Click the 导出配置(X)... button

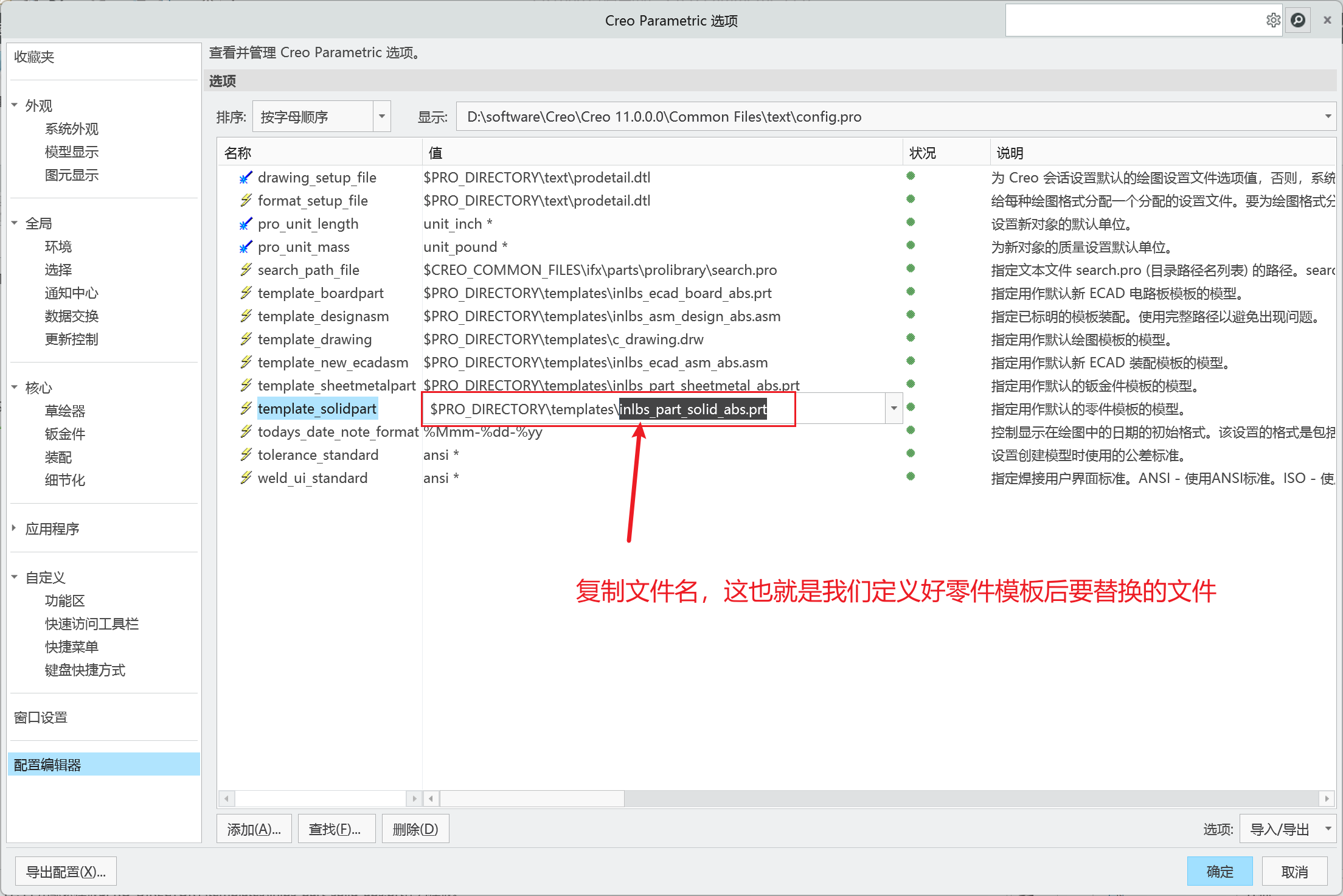(x=66, y=872)
